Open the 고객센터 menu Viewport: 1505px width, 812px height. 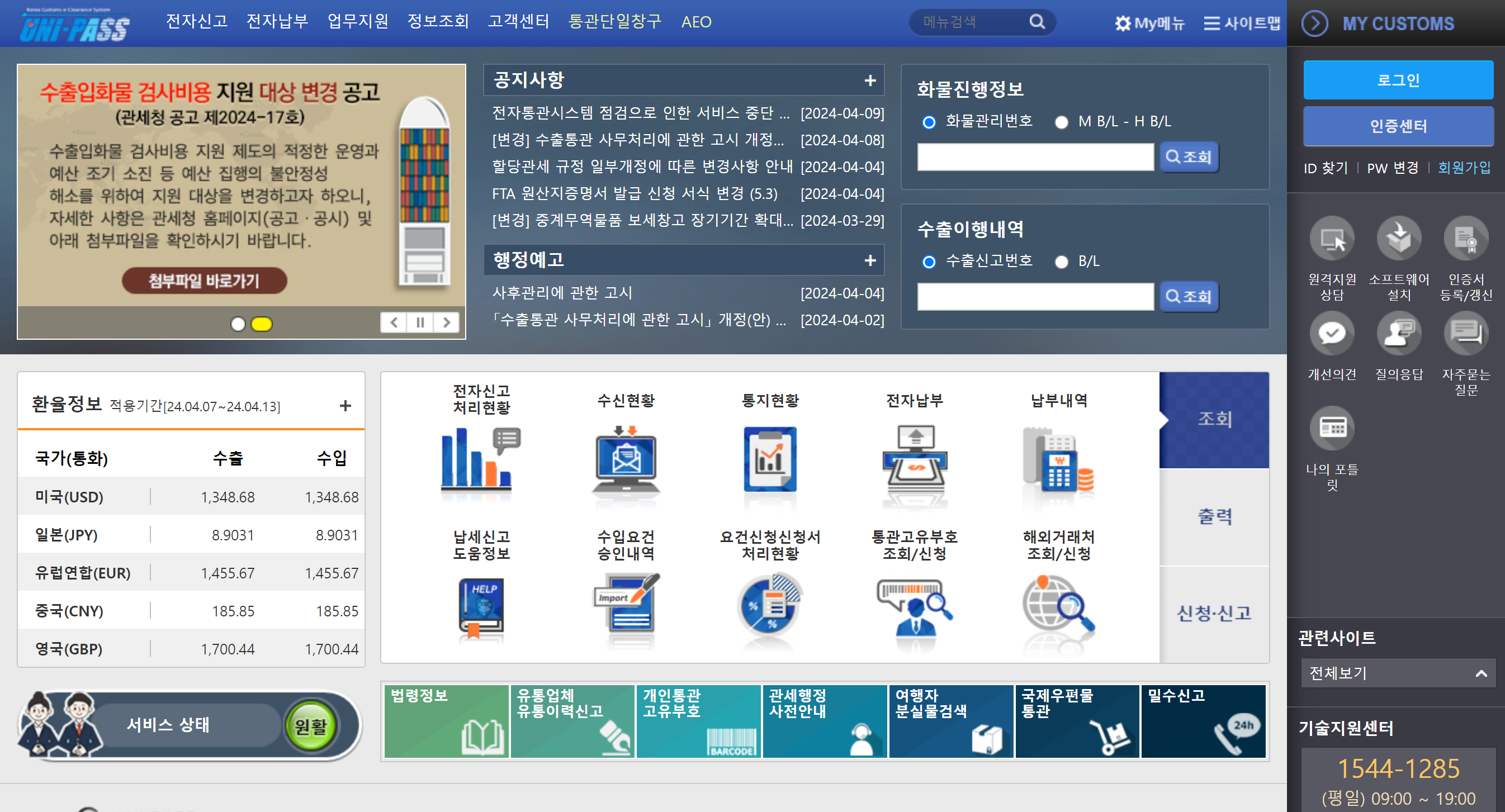point(519,22)
